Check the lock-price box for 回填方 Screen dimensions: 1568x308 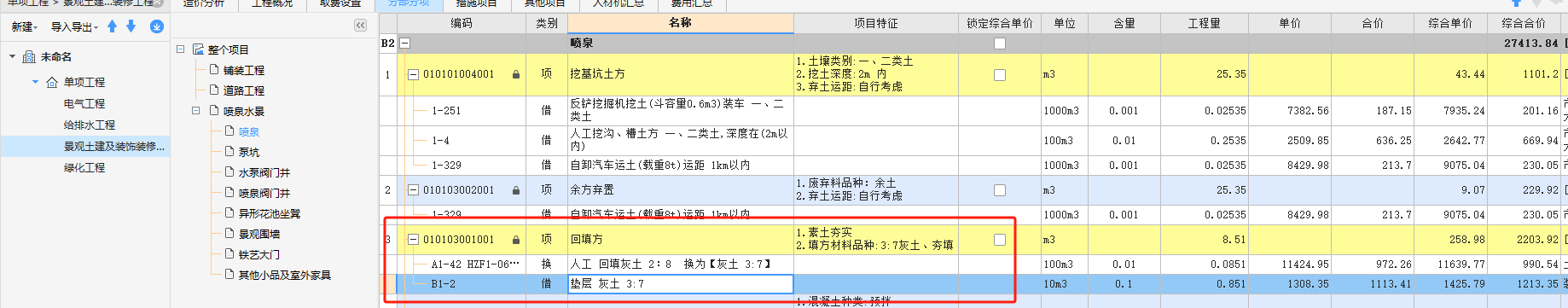[x=1000, y=240]
